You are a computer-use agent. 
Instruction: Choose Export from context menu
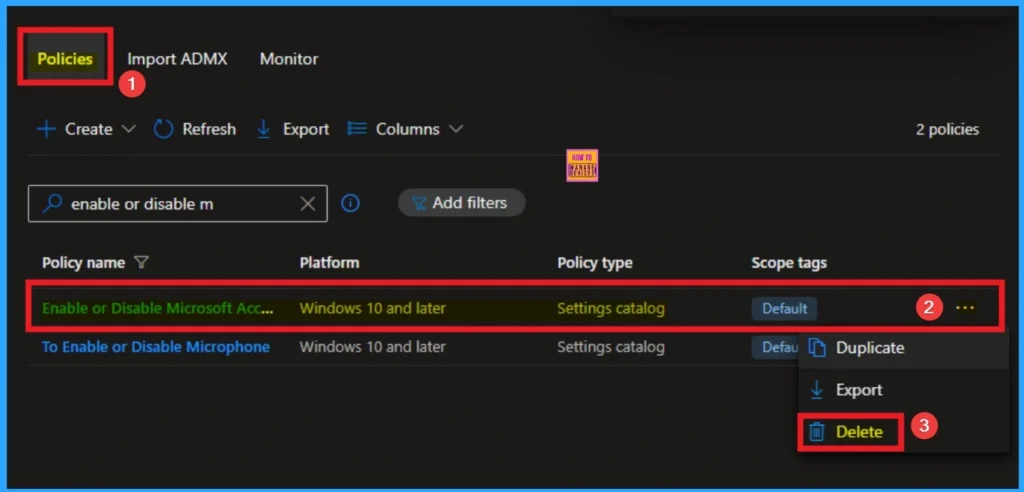(x=904, y=390)
